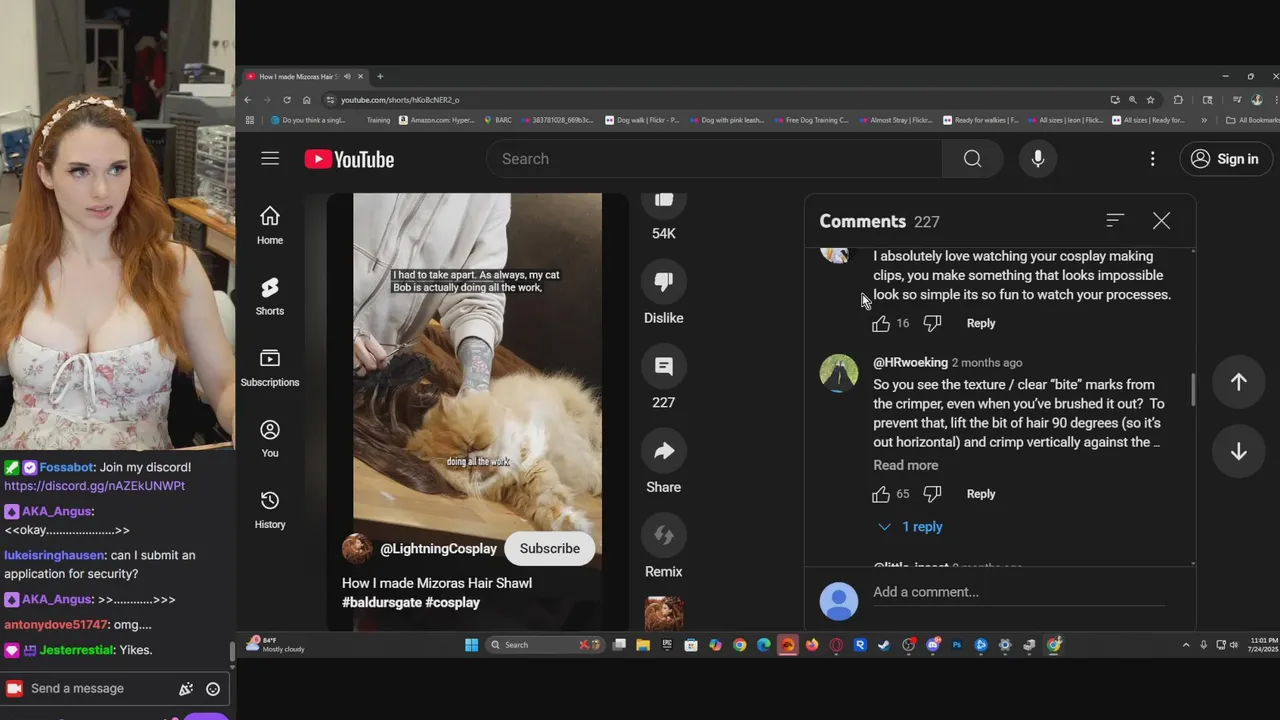Reply to the 16-likes comment
Screen dimensions: 1280x720
coord(981,323)
